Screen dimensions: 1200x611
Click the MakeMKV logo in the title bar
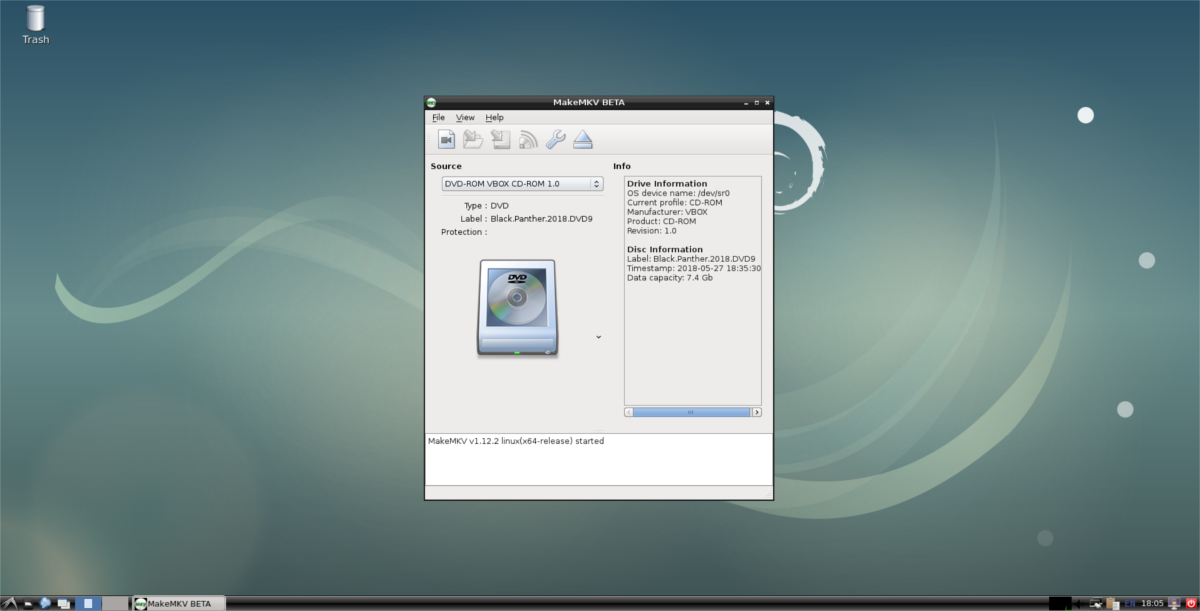tap(431, 102)
